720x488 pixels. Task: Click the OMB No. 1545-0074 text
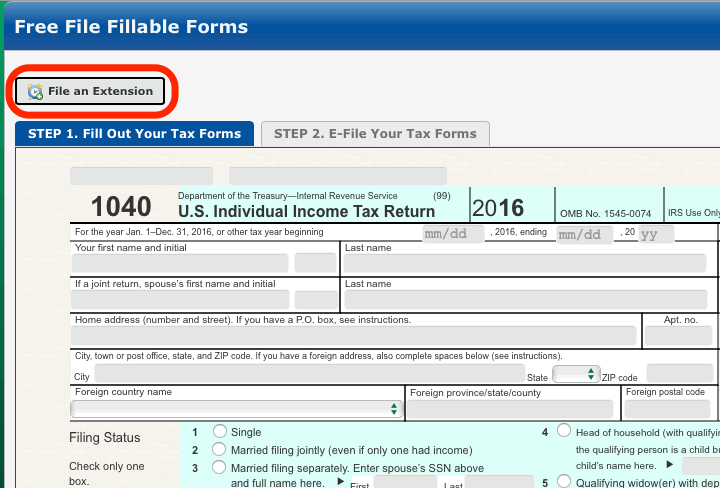tap(605, 213)
